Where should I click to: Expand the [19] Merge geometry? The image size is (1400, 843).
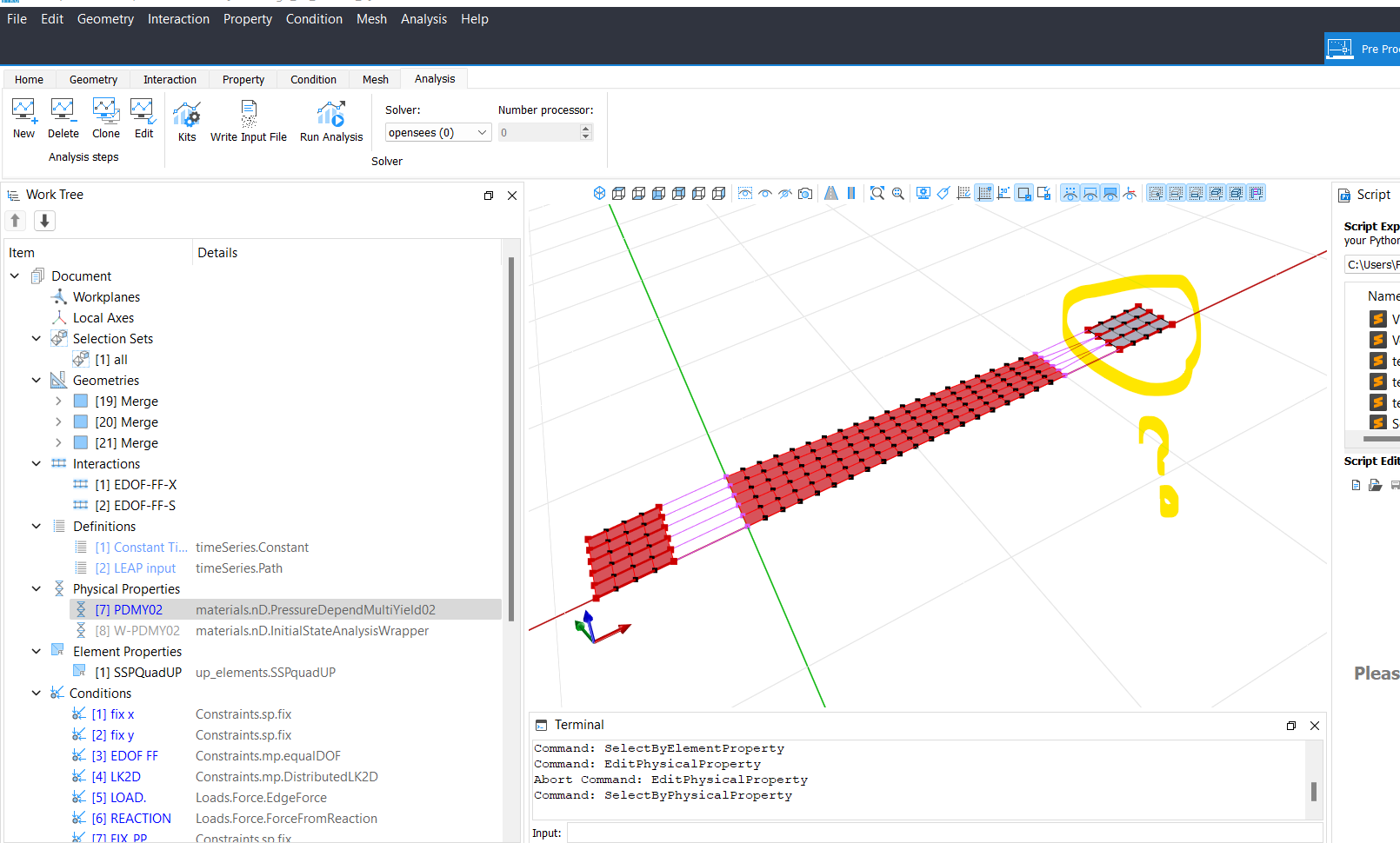pyautogui.click(x=58, y=401)
